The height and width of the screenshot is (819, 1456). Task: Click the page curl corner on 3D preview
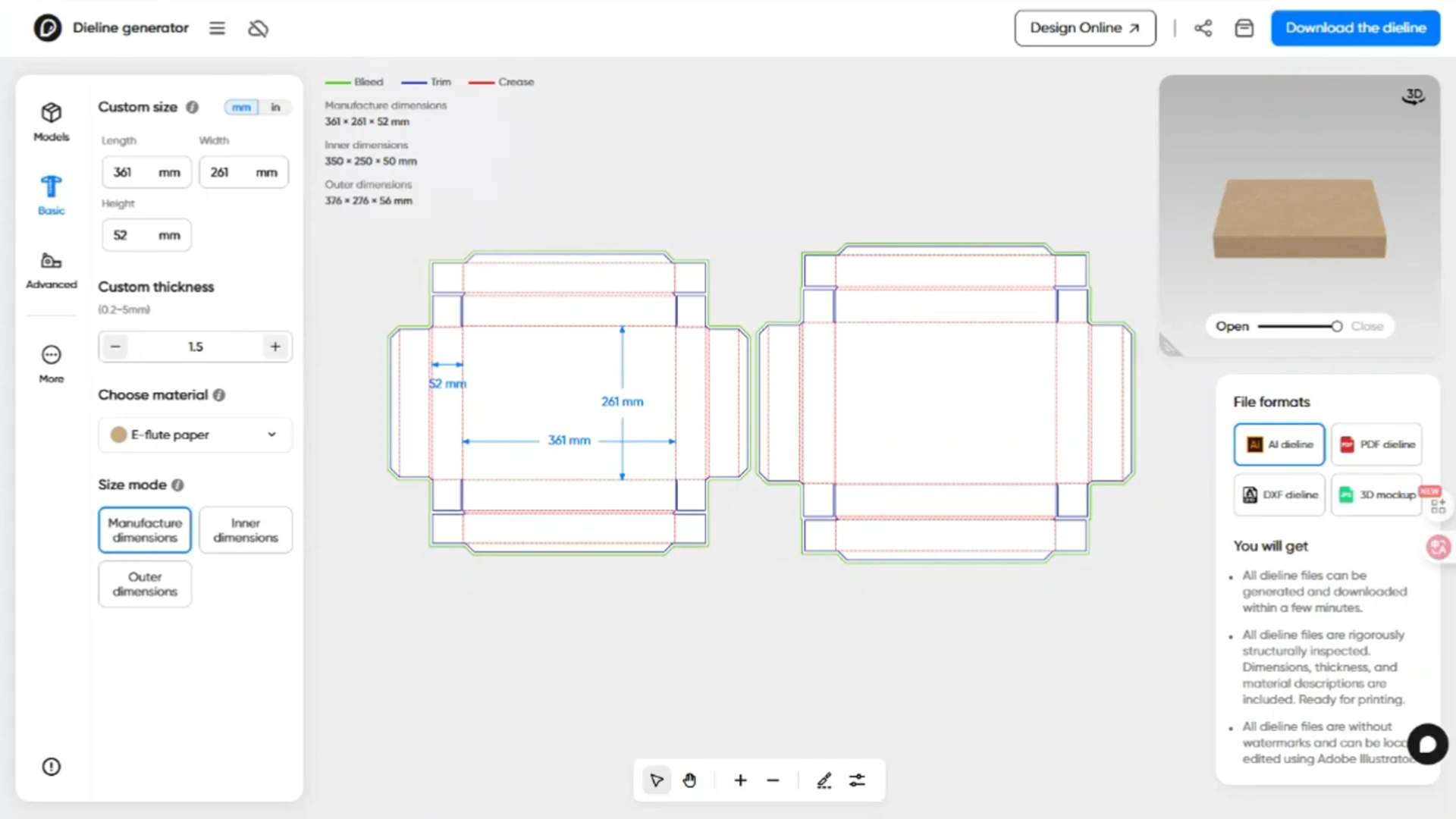(x=1171, y=346)
